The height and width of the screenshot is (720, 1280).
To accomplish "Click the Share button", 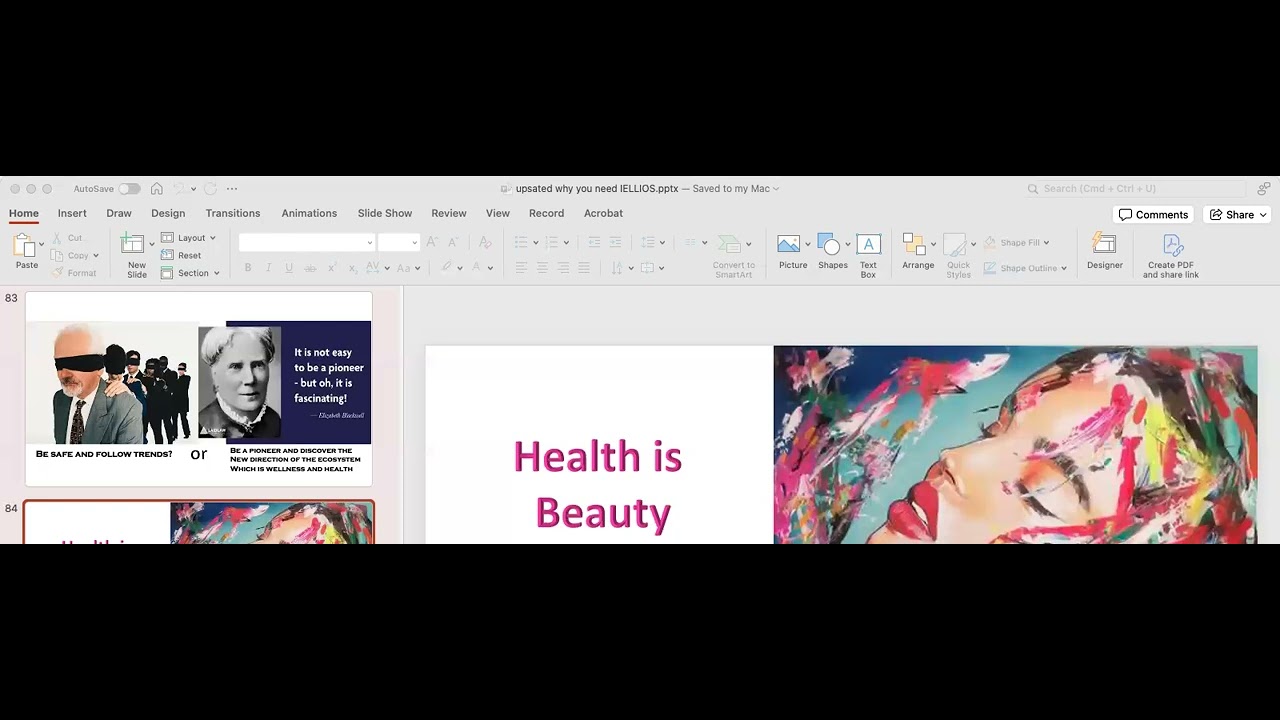I will point(1237,214).
